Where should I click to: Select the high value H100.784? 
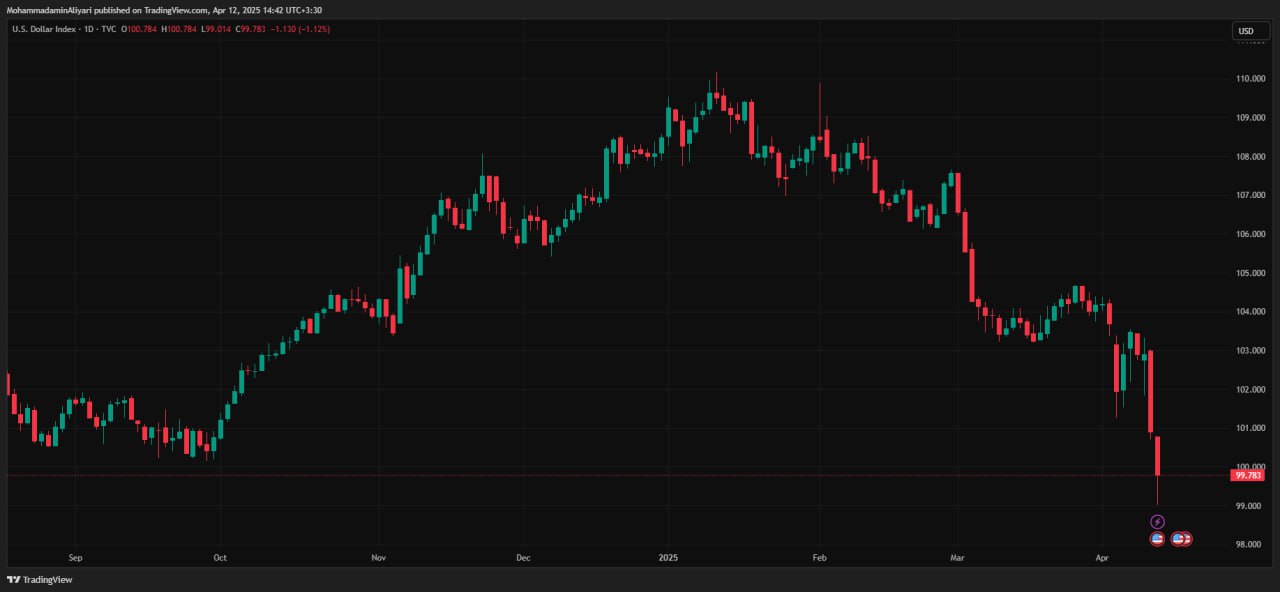pos(180,30)
